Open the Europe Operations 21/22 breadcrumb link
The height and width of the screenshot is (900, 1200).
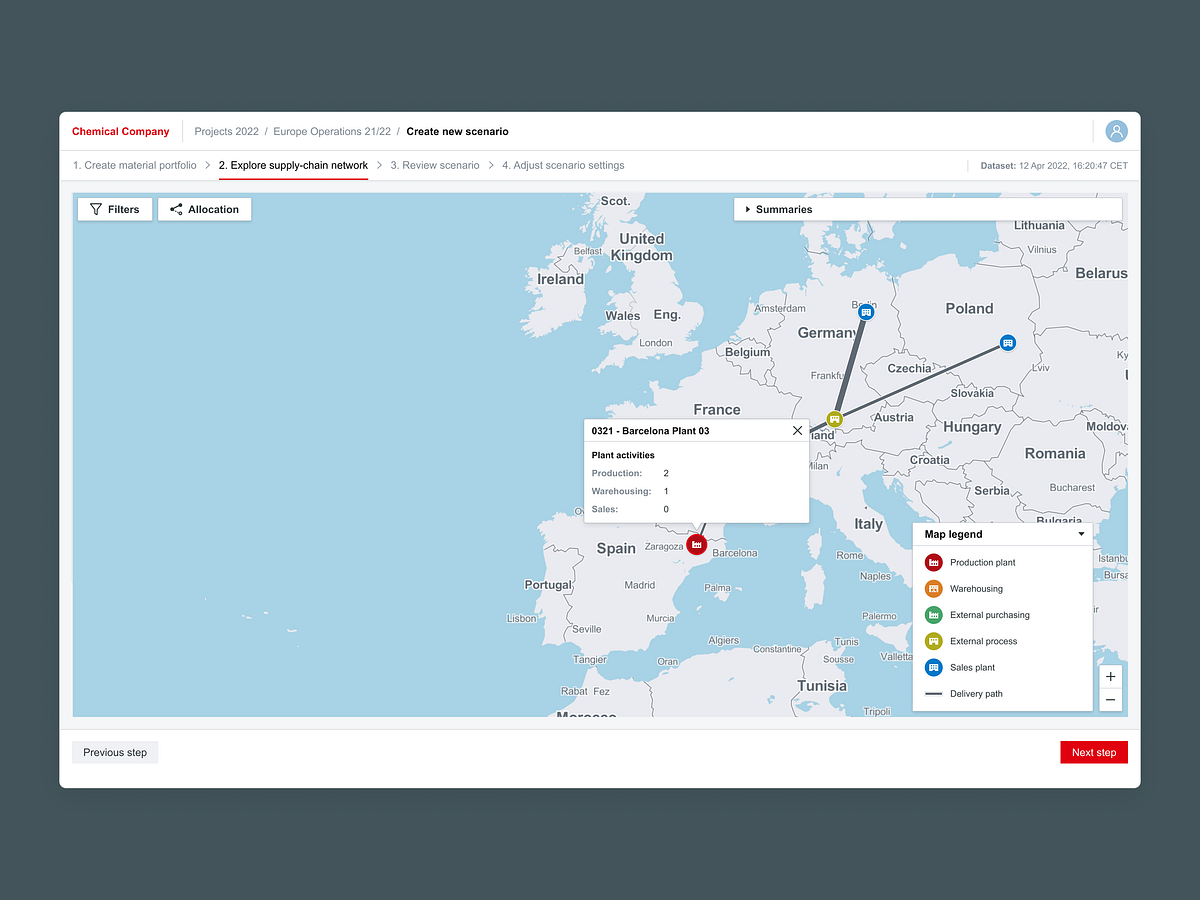(x=331, y=131)
